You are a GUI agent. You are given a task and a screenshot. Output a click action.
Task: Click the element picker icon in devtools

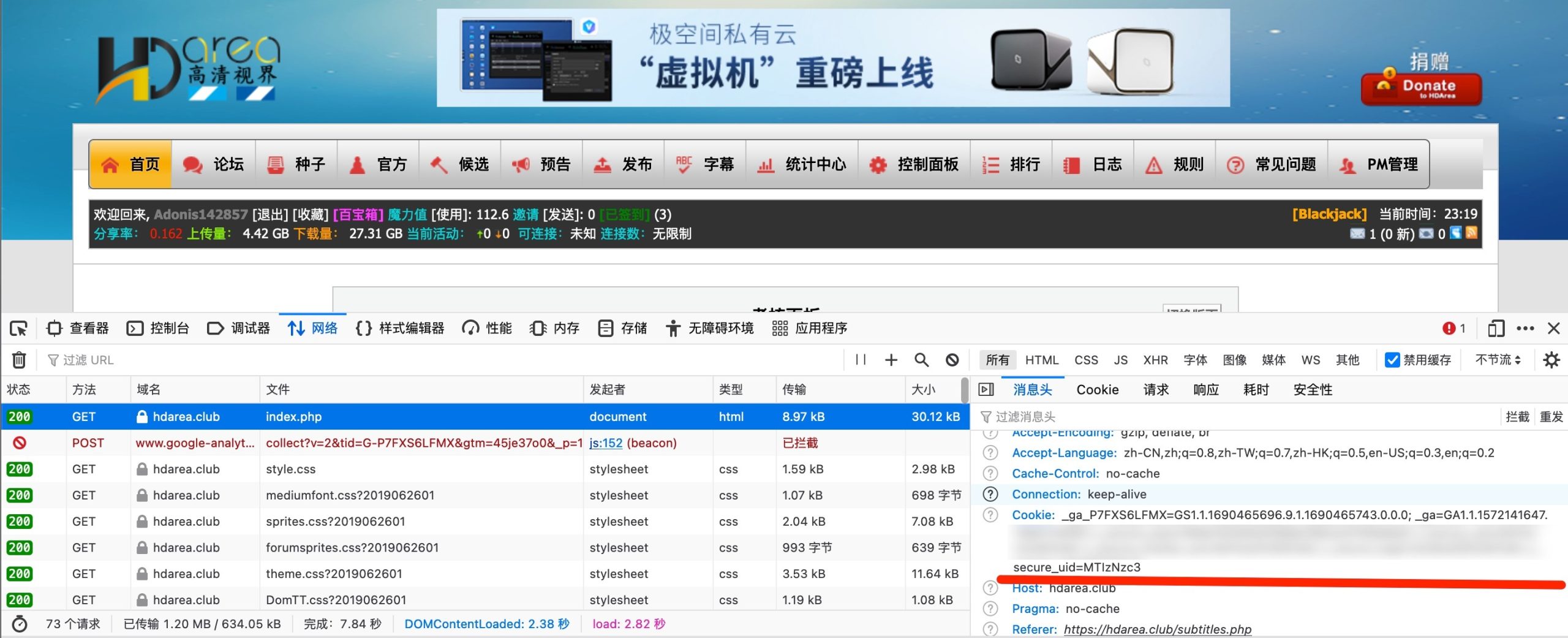coord(18,328)
